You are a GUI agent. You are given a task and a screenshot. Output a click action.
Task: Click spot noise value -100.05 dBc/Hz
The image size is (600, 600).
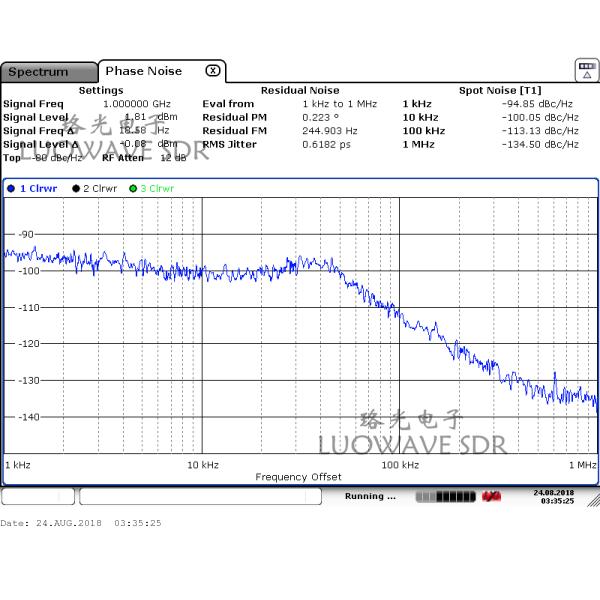[x=540, y=117]
